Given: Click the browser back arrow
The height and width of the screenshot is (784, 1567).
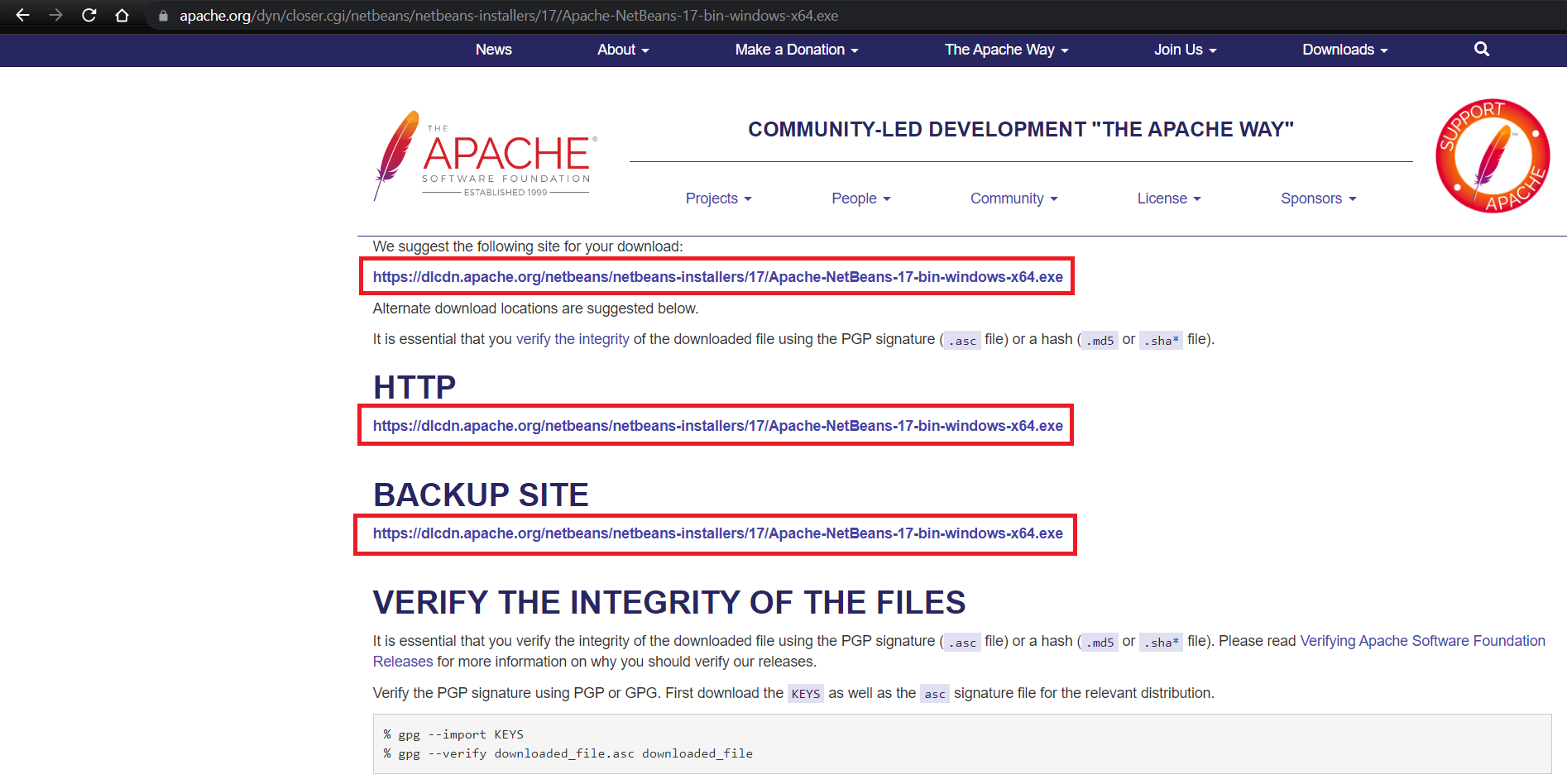Looking at the screenshot, I should [x=22, y=16].
